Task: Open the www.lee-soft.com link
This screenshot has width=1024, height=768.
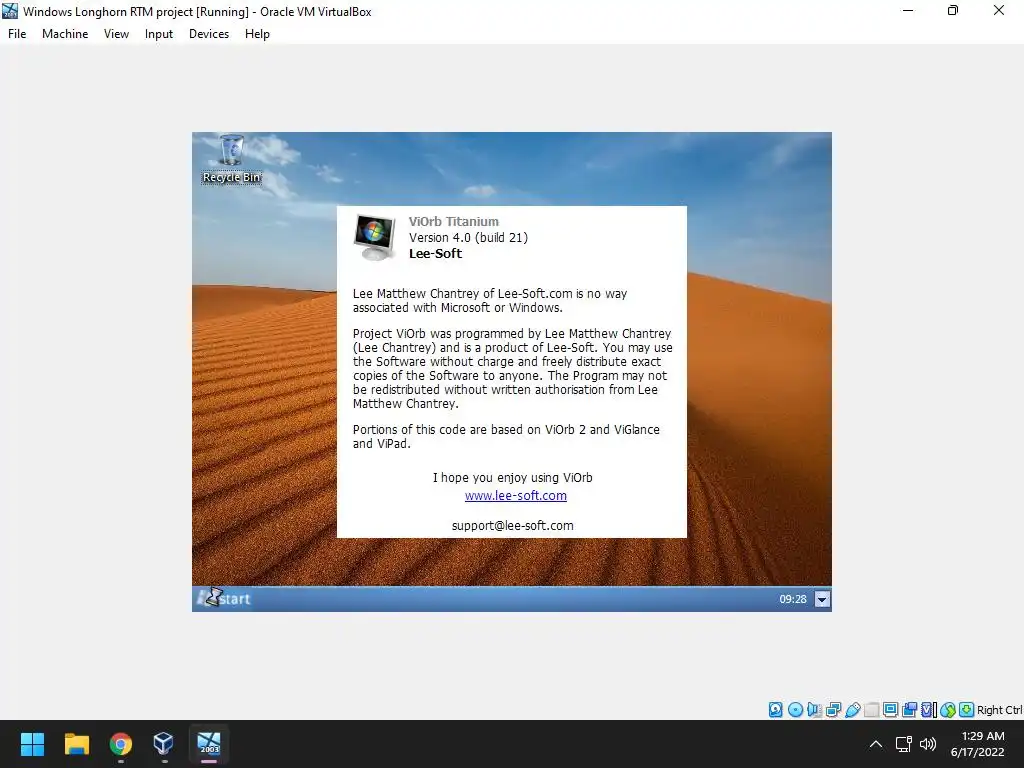Action: click(x=516, y=496)
